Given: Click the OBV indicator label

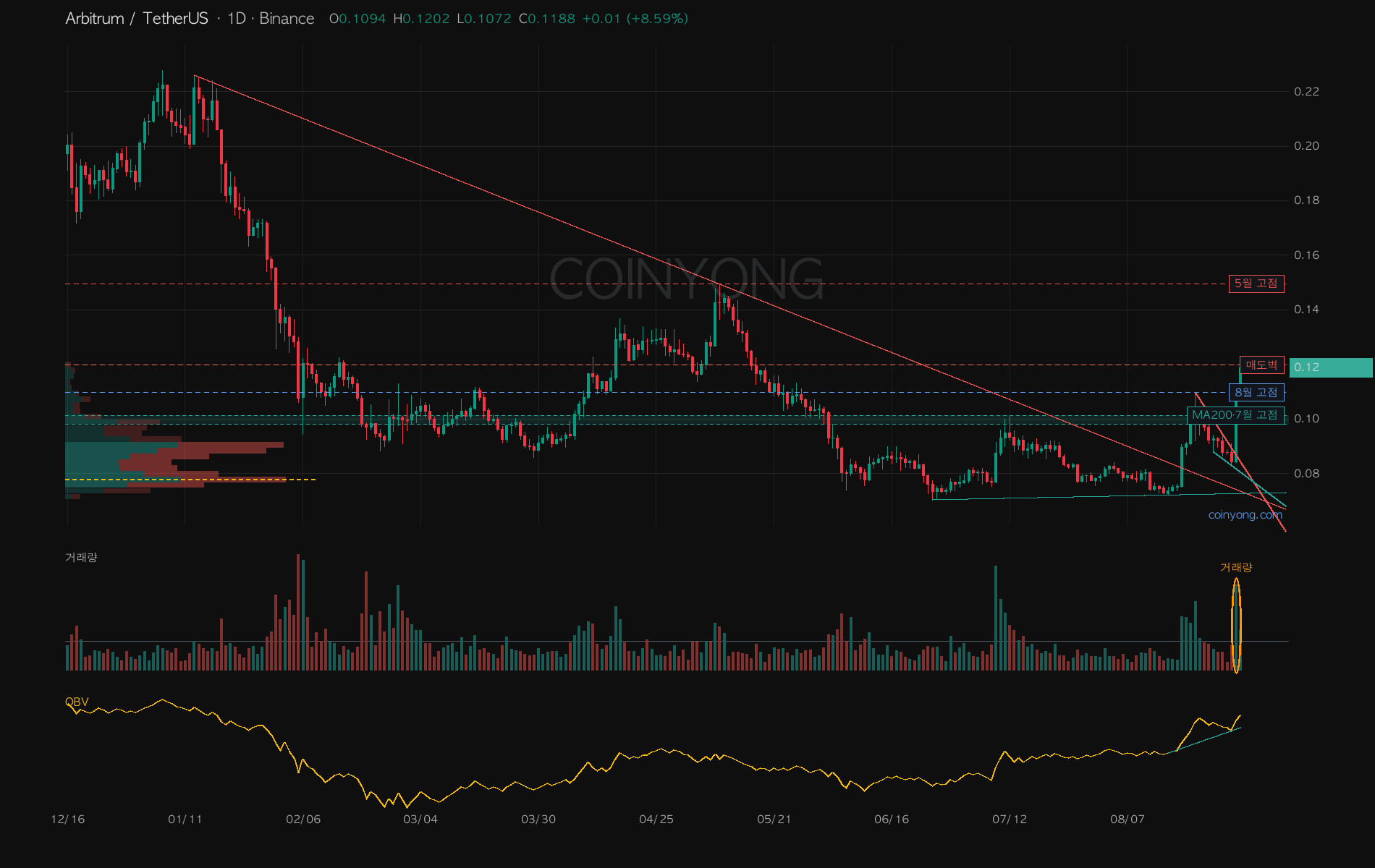Looking at the screenshot, I should 77,702.
